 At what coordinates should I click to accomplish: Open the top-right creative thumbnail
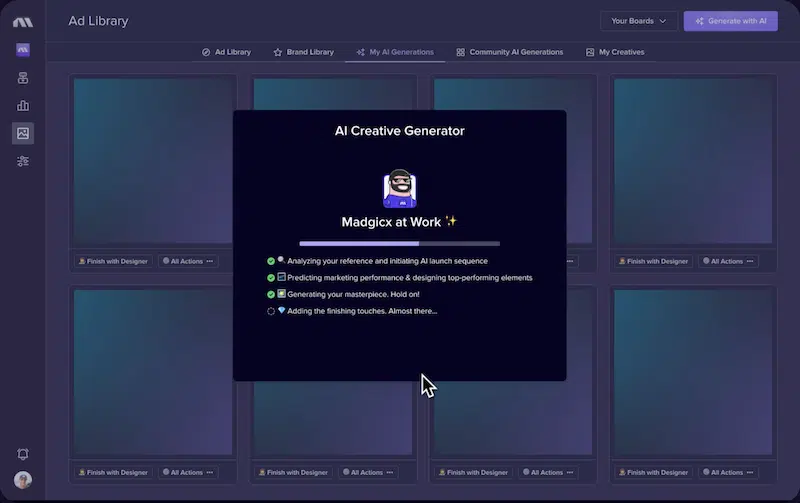pos(693,161)
